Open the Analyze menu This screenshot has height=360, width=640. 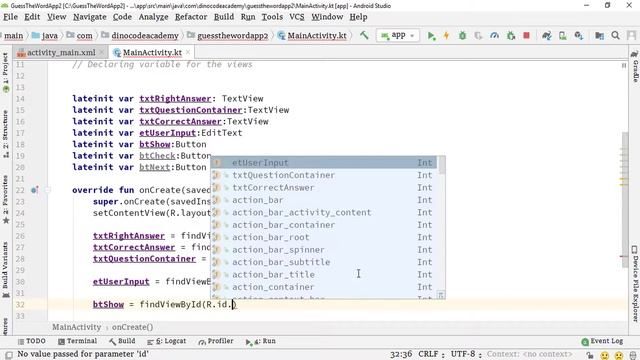pyautogui.click(x=153, y=17)
